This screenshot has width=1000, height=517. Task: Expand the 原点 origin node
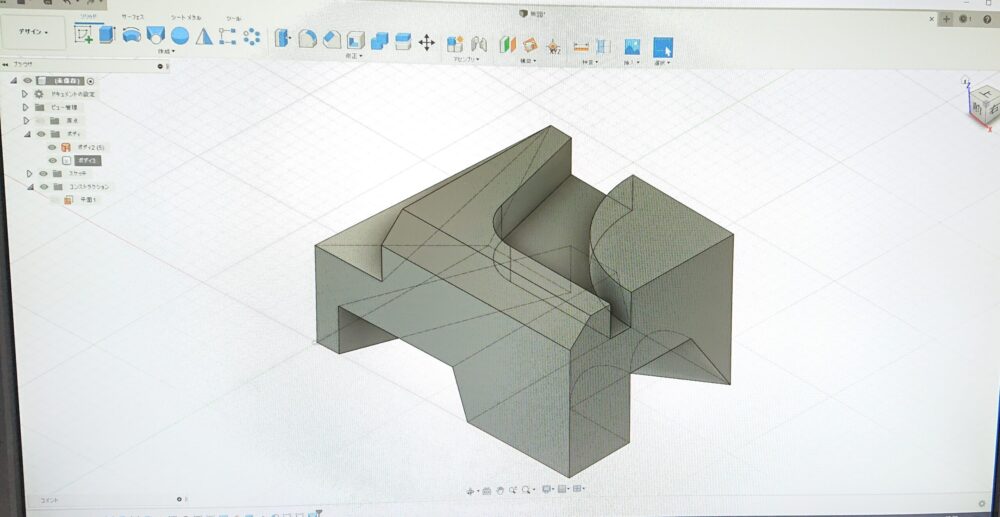point(26,120)
